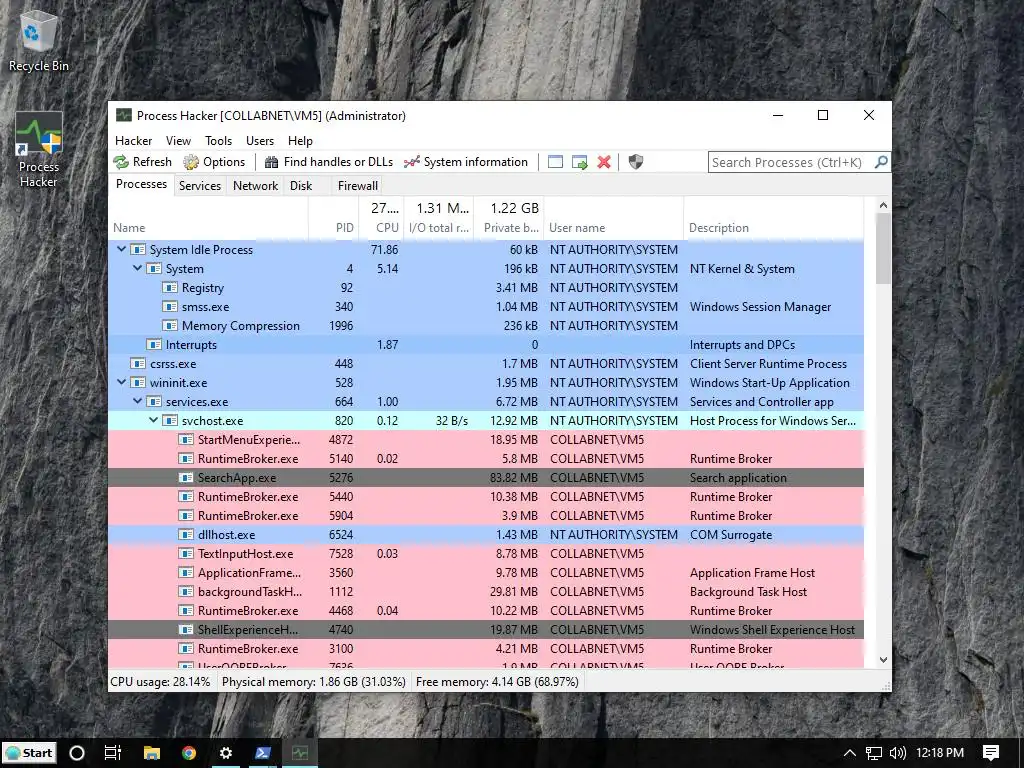This screenshot has width=1024, height=768.
Task: Click the csrss.exe process icon
Action: coord(138,364)
